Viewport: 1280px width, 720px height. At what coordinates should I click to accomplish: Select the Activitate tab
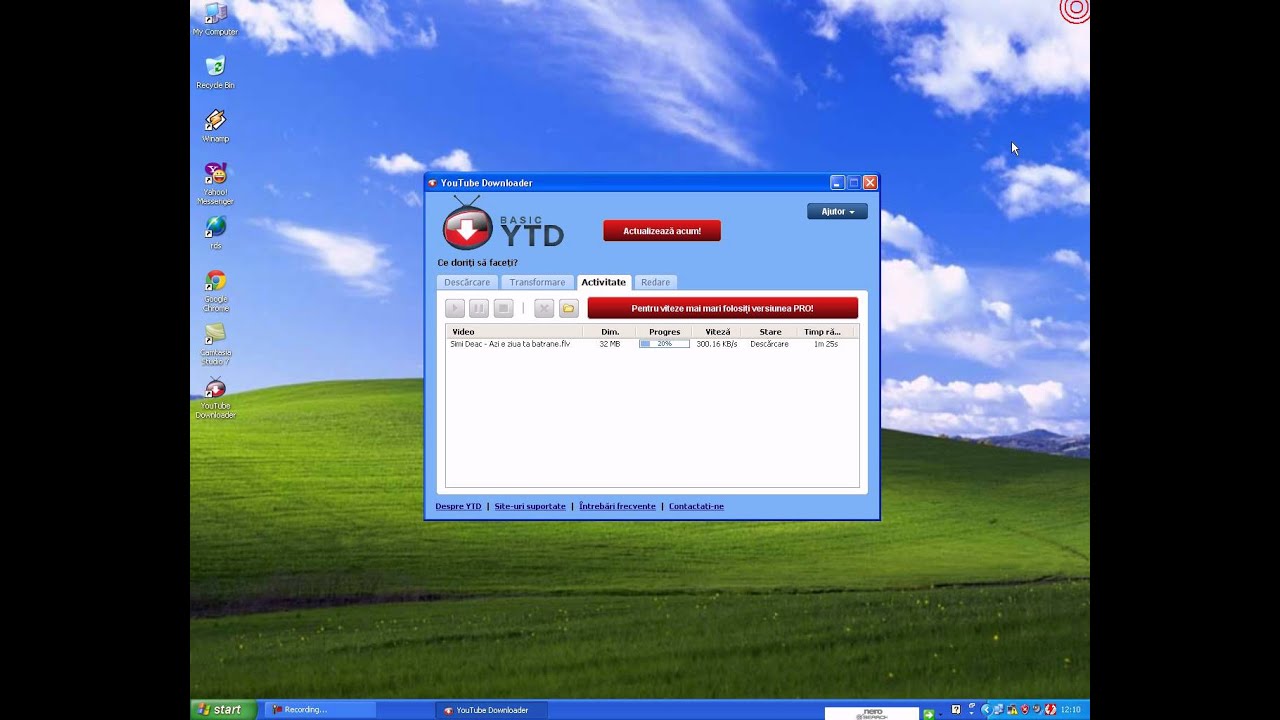604,282
